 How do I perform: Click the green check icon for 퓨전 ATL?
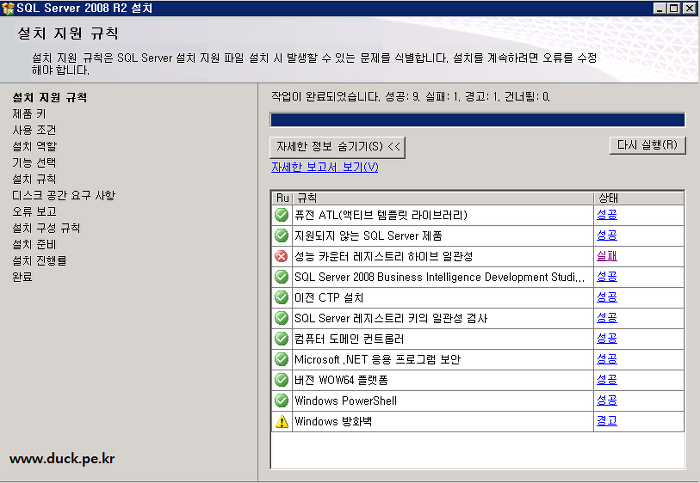(281, 215)
